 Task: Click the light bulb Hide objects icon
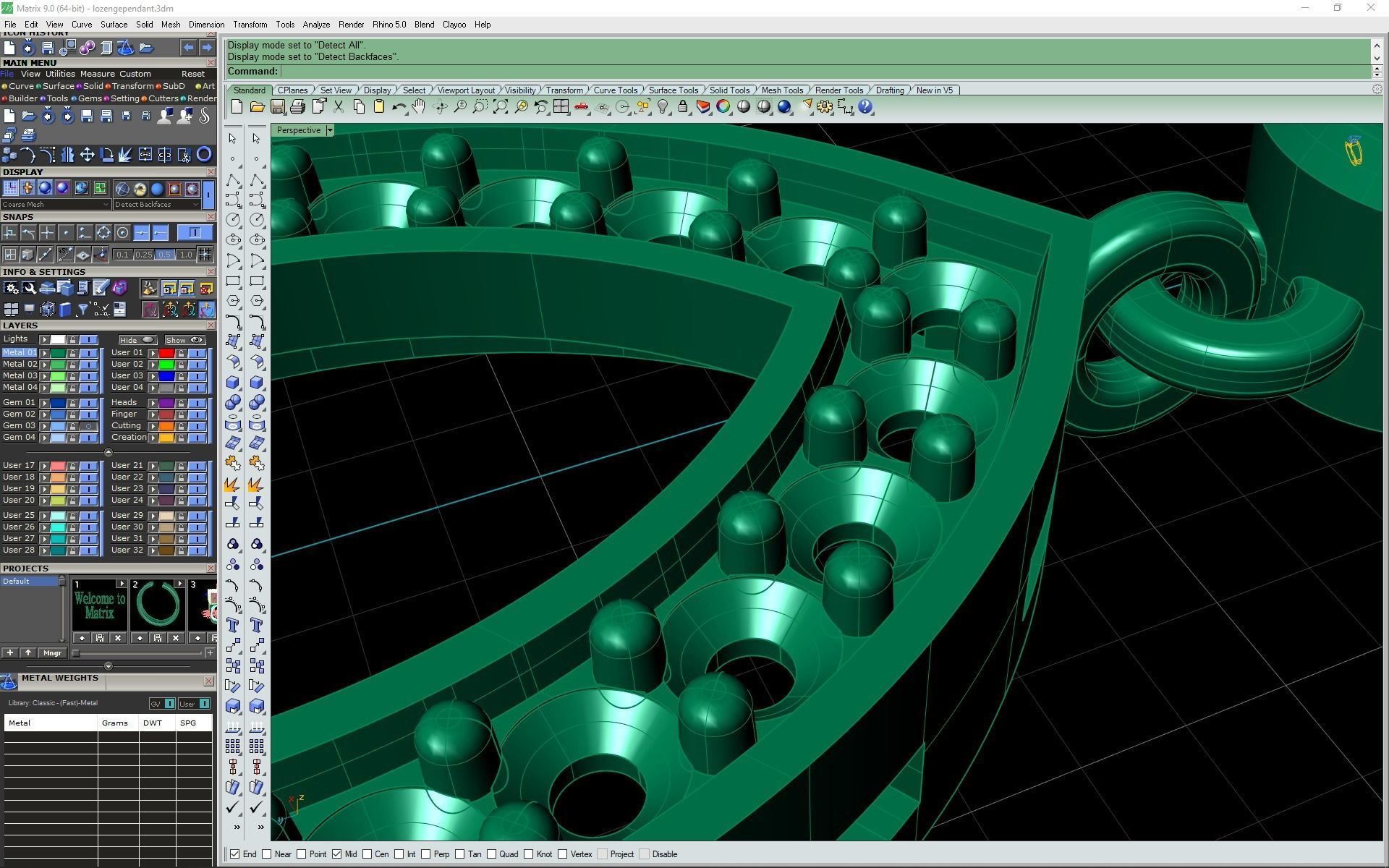(x=663, y=107)
